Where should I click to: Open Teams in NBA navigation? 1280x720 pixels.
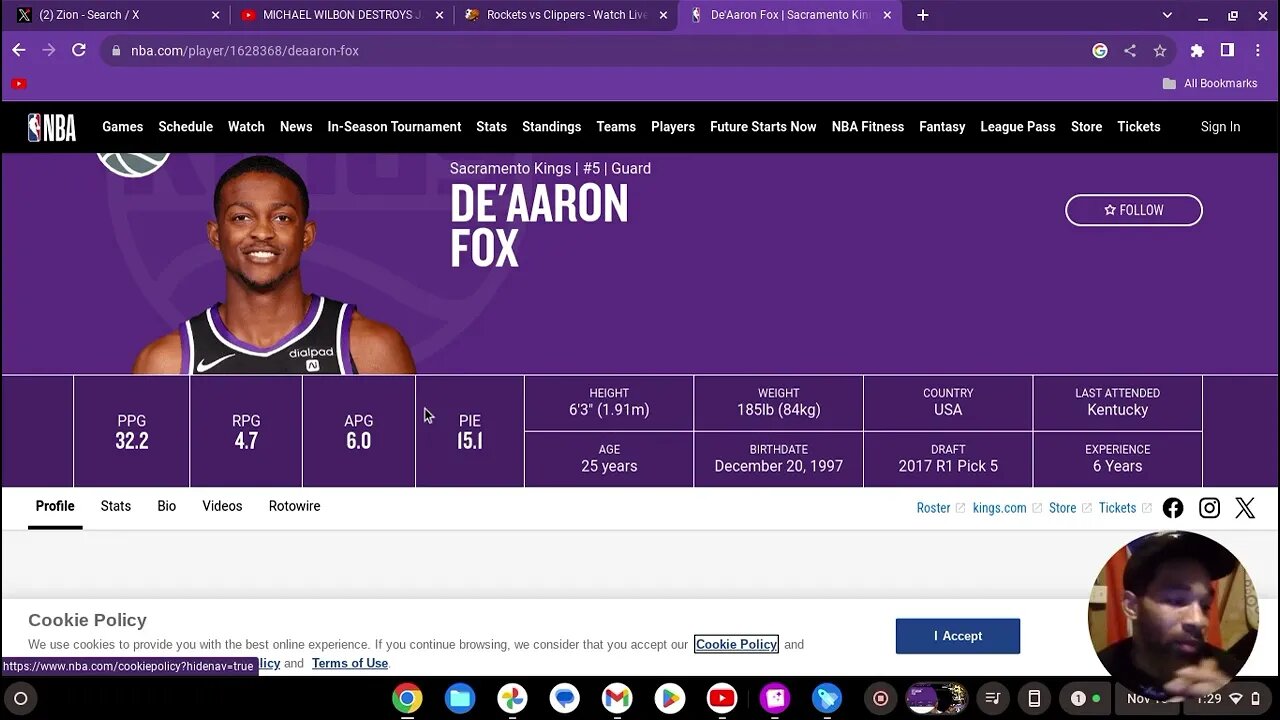(616, 127)
